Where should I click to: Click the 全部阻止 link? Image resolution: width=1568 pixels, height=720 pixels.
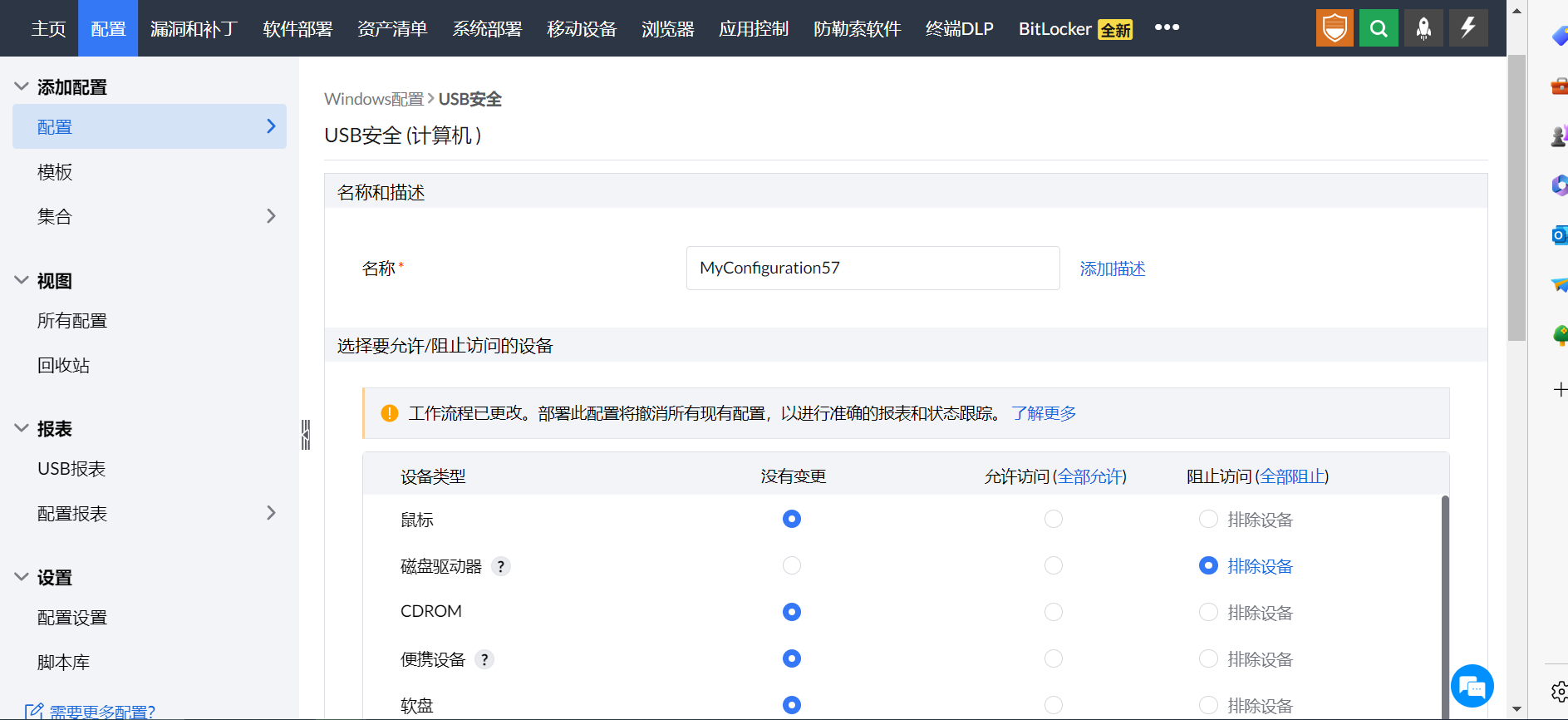click(x=1292, y=476)
